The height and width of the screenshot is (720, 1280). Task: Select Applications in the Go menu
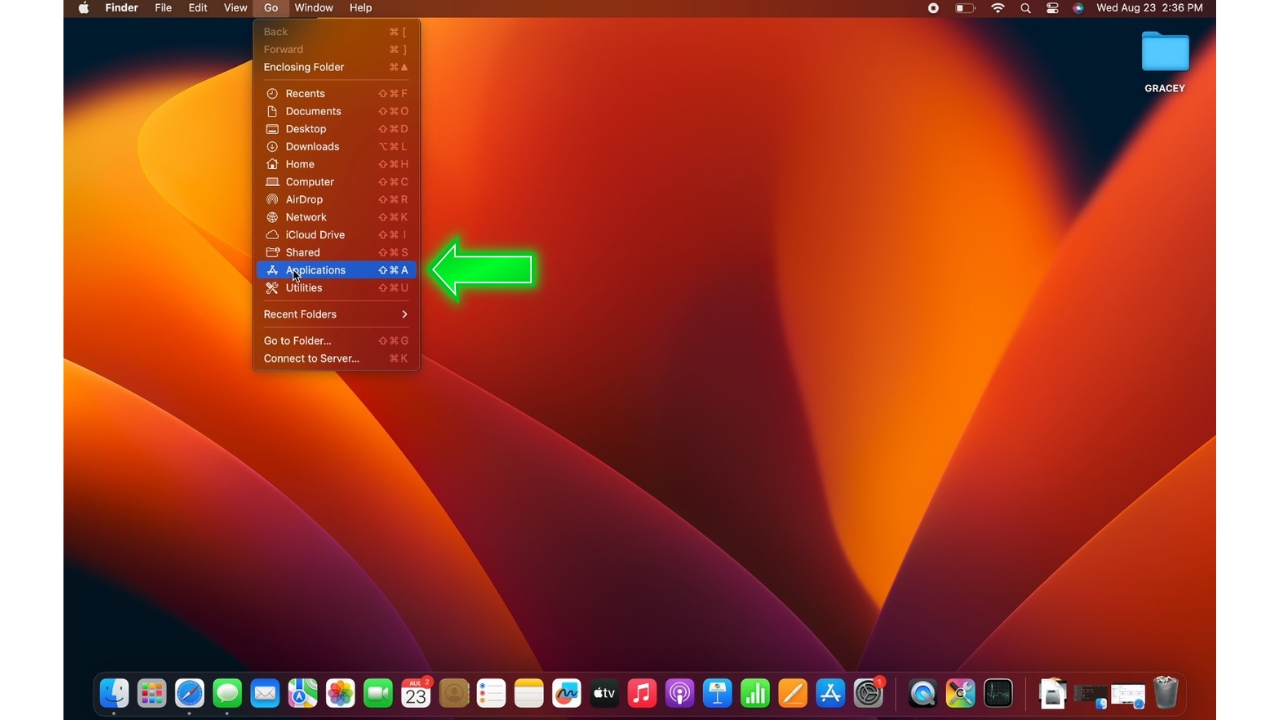tap(316, 269)
